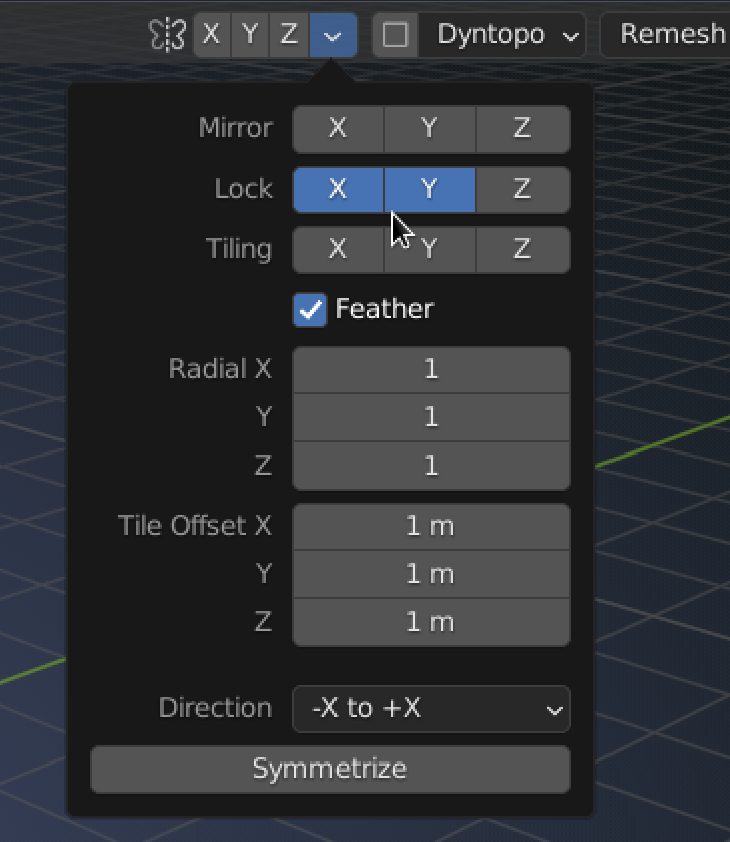
Task: Enable Mirror on the Z axis
Action: 522,129
